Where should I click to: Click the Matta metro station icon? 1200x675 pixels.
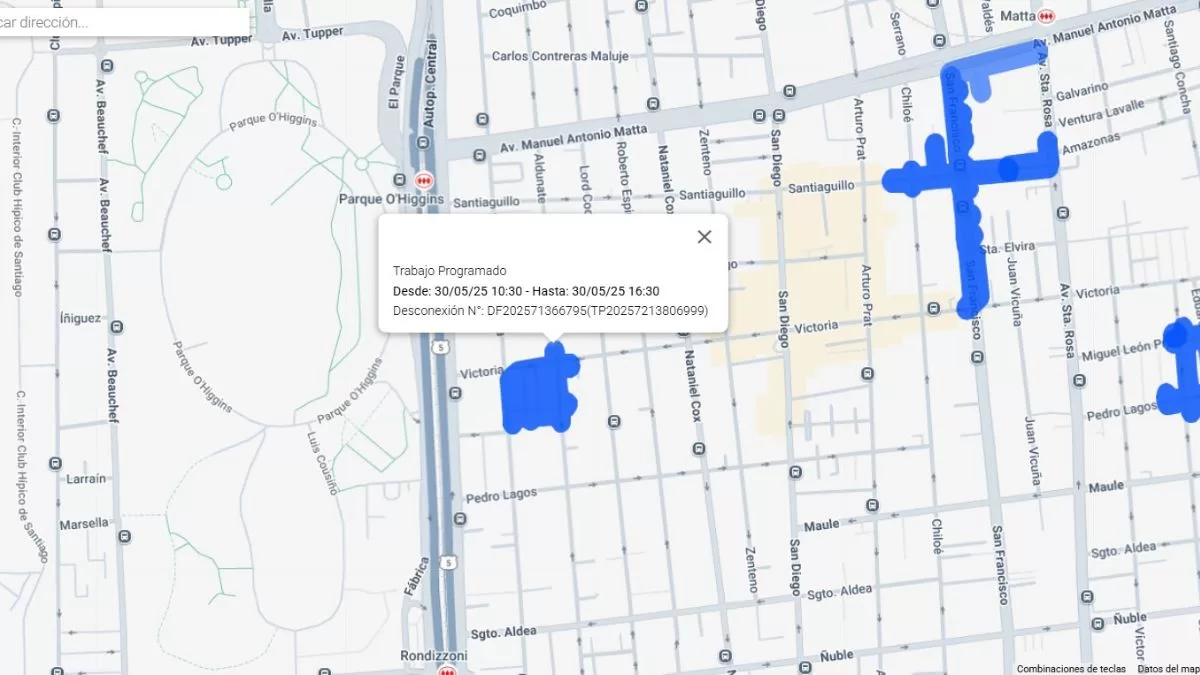coord(1046,16)
